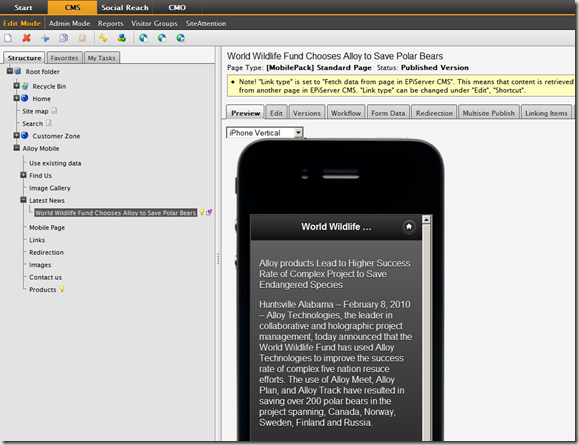Viewport: 579px width, 445px height.
Task: Click the first globe toolbar icon
Action: (143, 38)
